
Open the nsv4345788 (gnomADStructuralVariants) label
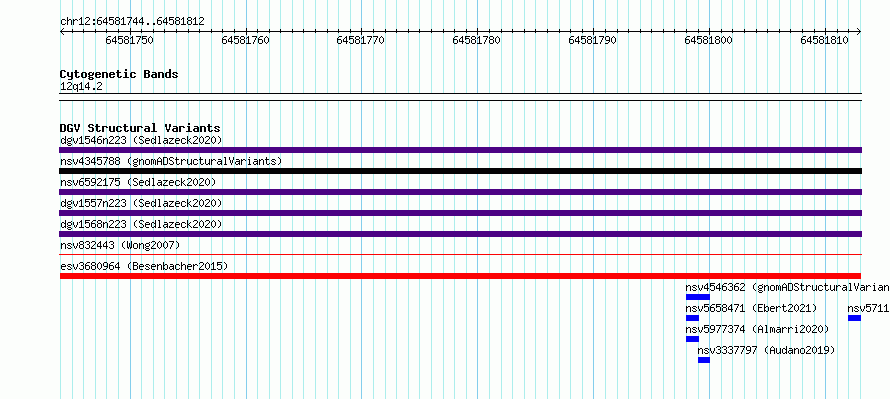(x=171, y=161)
